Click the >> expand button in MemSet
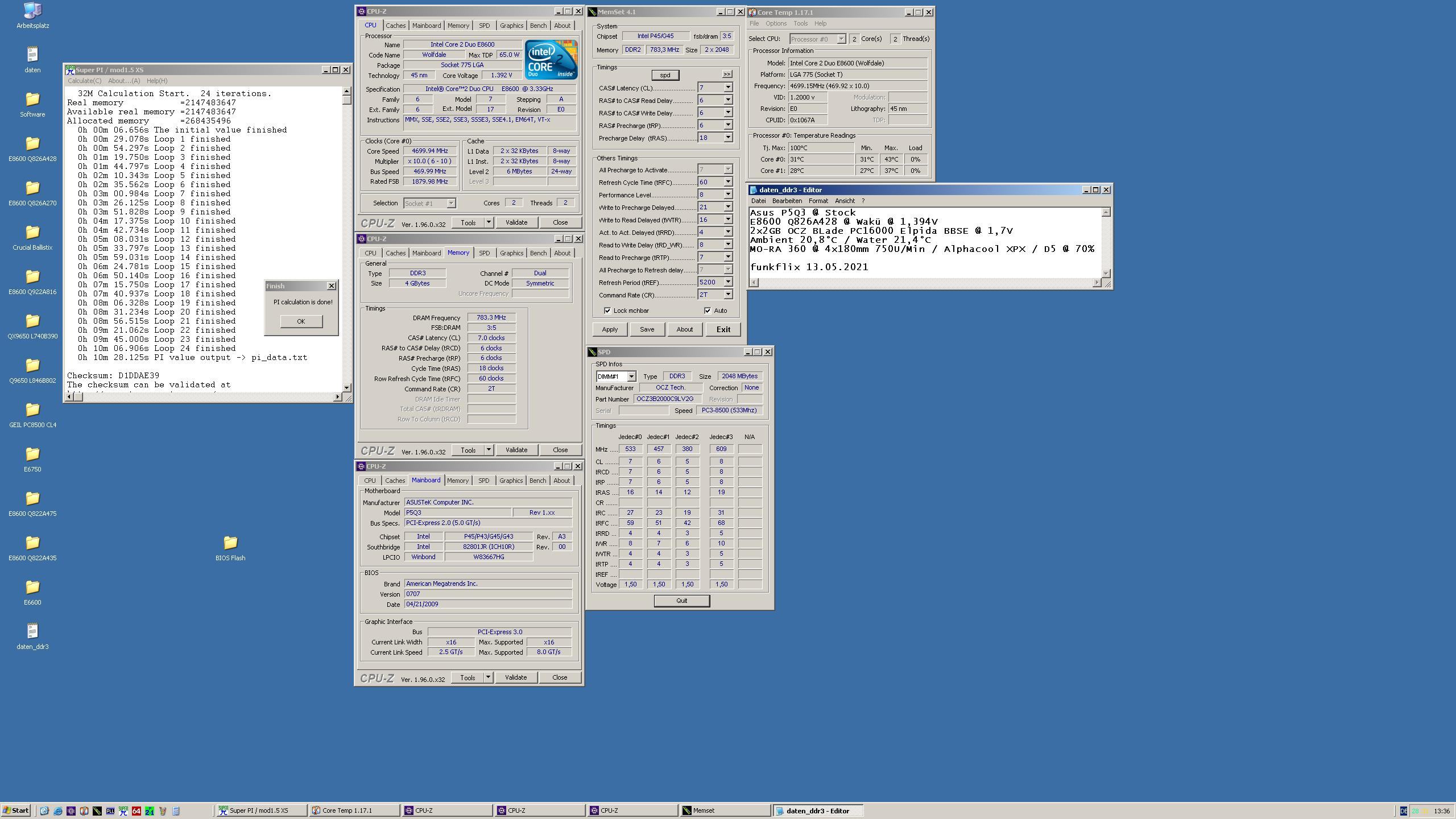The width and height of the screenshot is (1456, 819). [x=727, y=74]
